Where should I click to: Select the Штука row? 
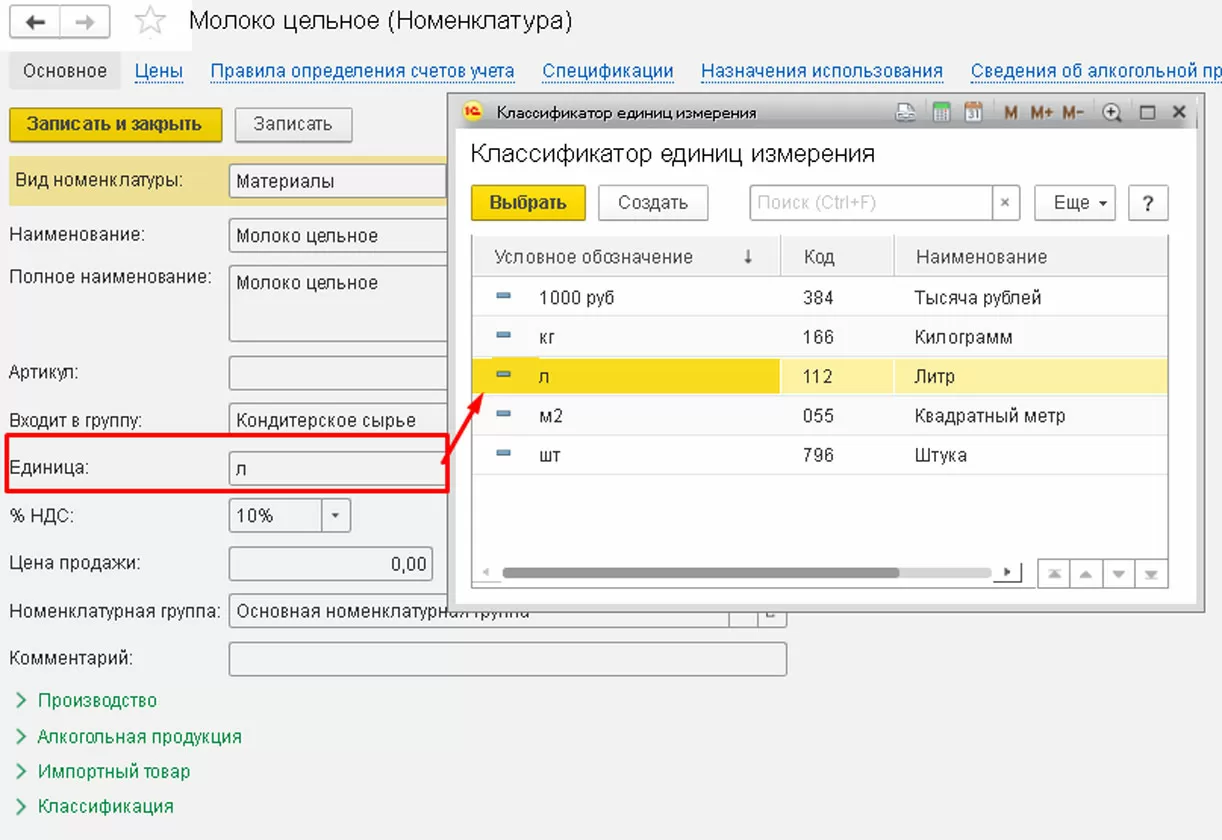819,455
